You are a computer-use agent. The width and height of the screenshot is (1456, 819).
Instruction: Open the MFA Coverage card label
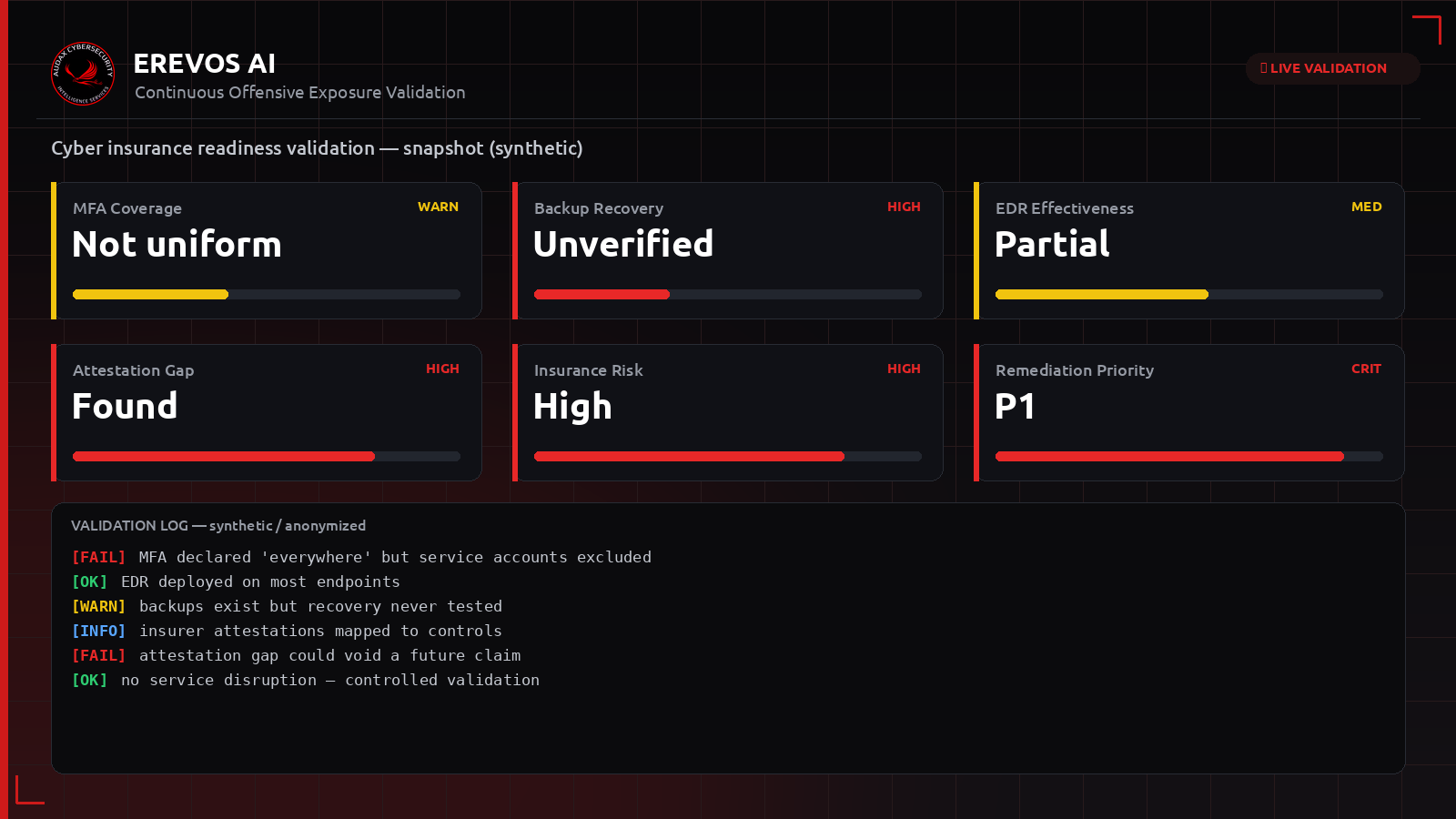click(x=127, y=208)
